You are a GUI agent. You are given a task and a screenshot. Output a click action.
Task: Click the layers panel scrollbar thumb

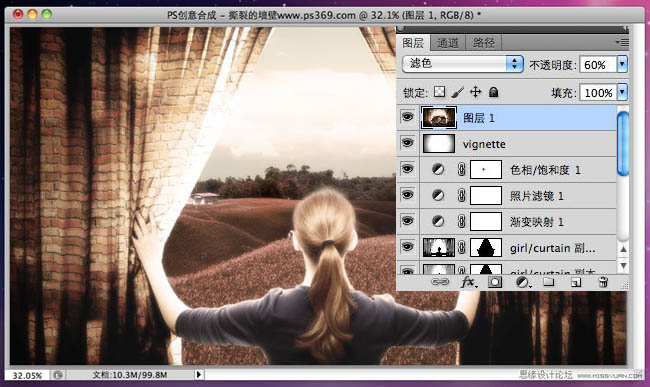[x=623, y=143]
